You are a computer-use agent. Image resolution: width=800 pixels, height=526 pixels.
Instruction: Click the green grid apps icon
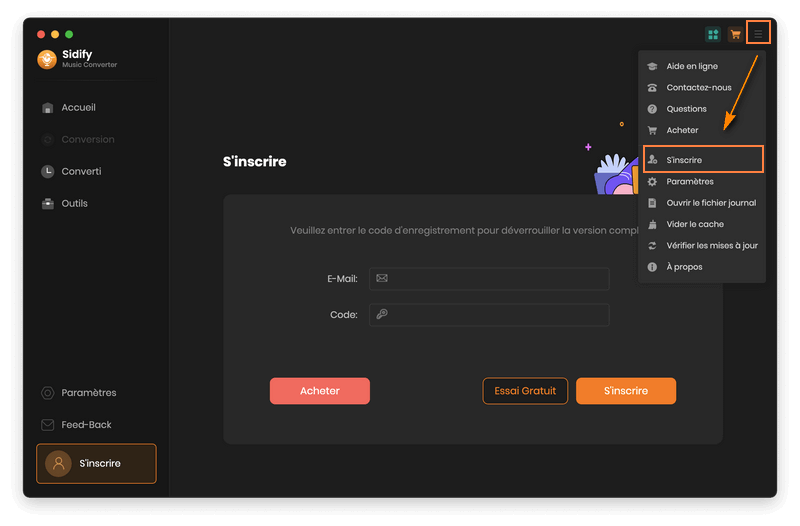click(x=713, y=34)
